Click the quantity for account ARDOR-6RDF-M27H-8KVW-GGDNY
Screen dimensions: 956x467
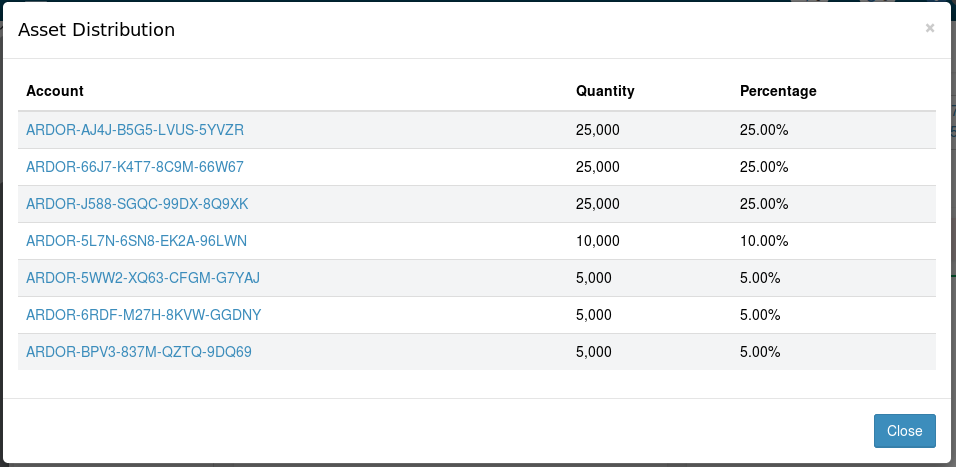[x=594, y=315]
